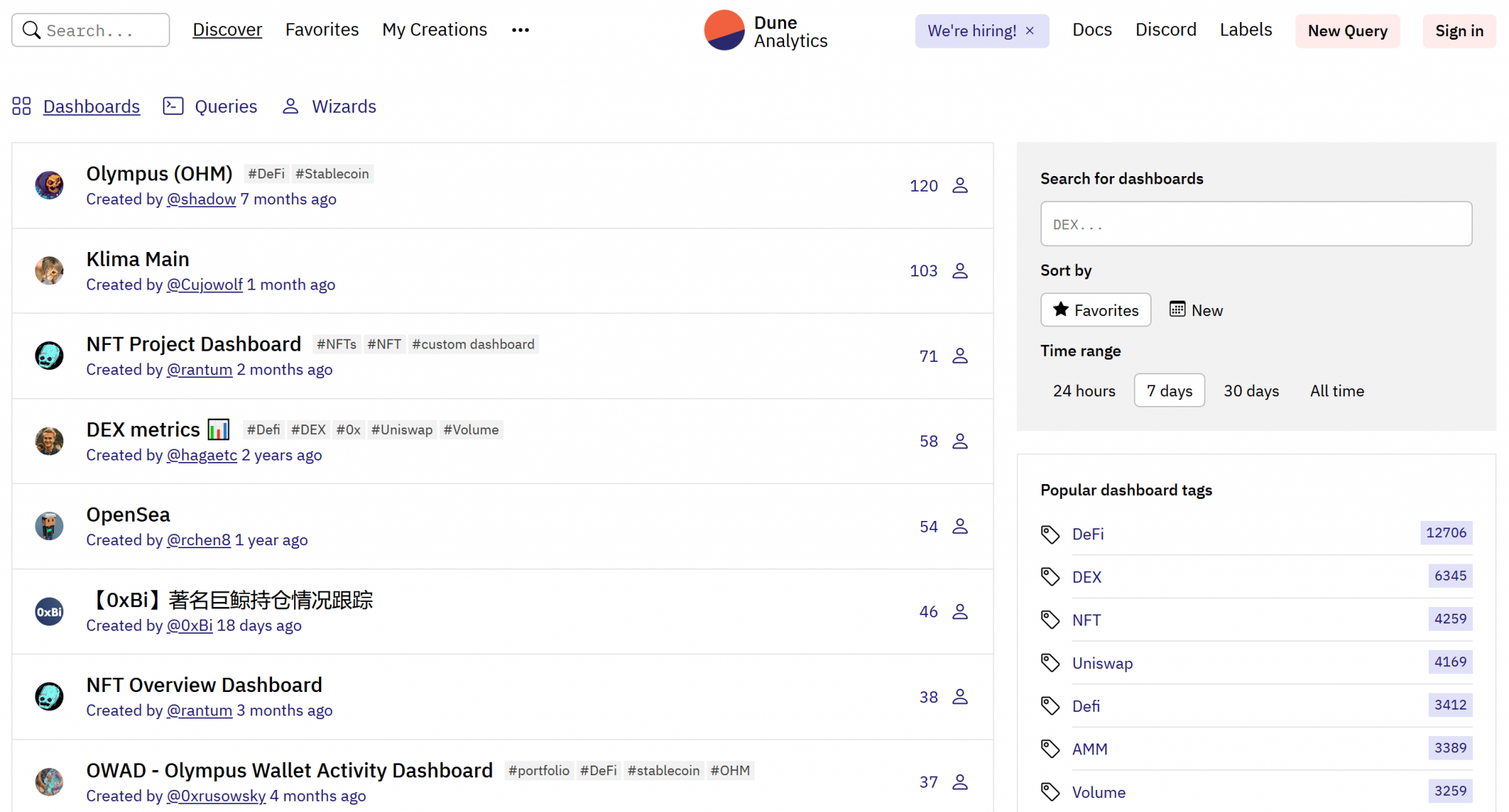Dismiss the We're hiring banner
This screenshot has height=812, width=1509.
coord(1030,31)
